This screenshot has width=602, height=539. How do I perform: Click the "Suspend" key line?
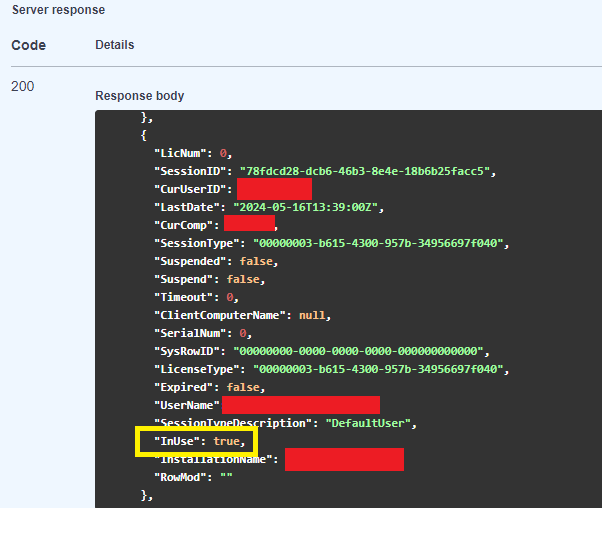[209, 279]
